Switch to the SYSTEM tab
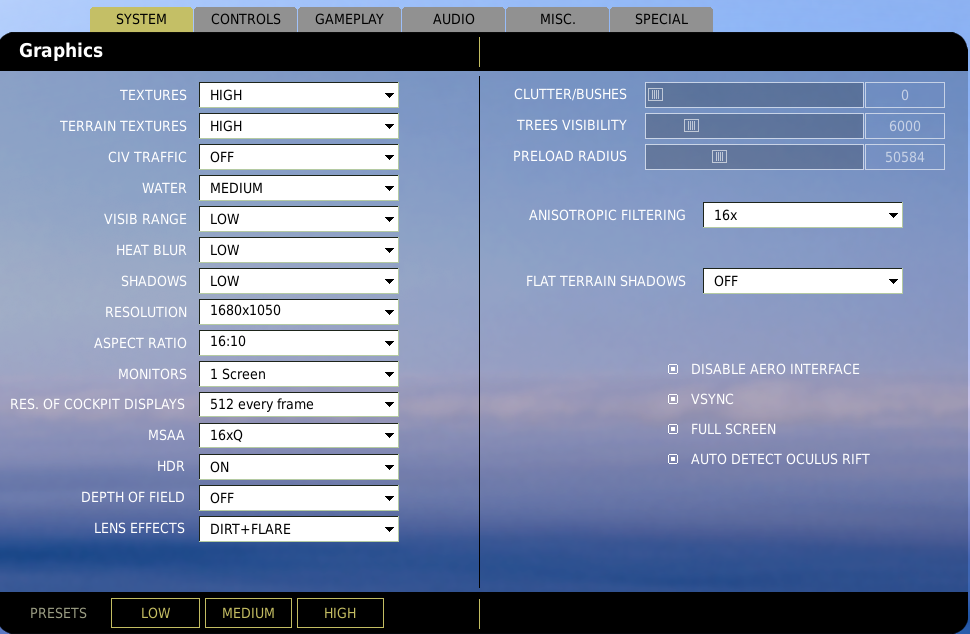970x634 pixels. click(141, 19)
